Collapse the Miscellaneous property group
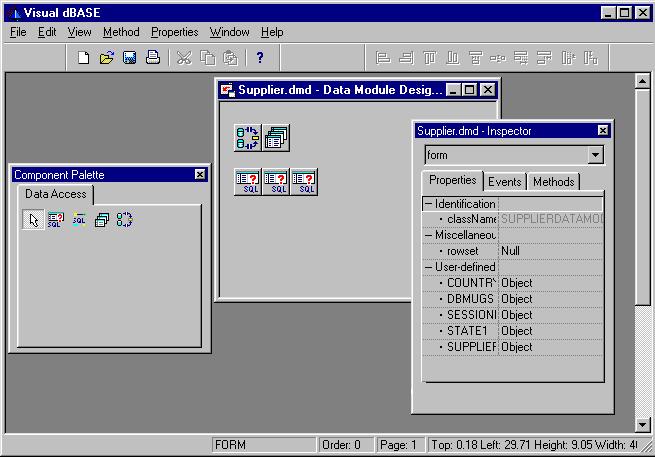 (x=428, y=235)
